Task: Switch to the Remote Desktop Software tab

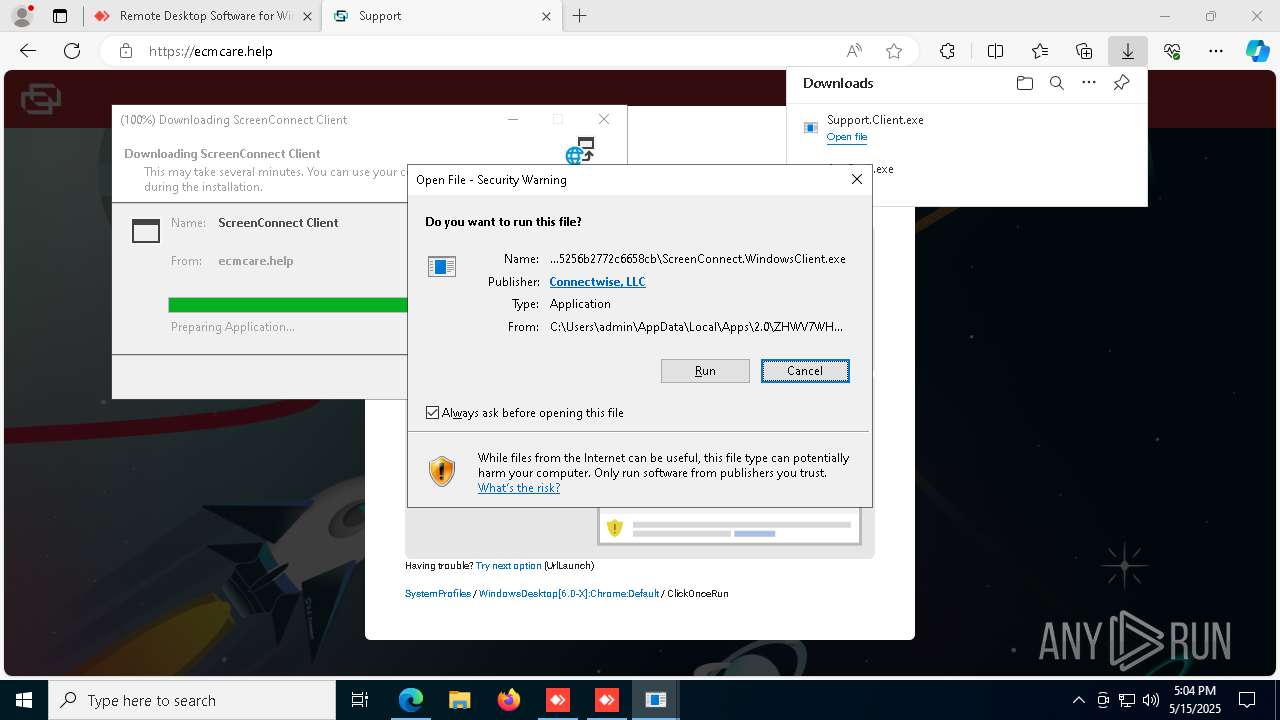Action: pyautogui.click(x=201, y=16)
